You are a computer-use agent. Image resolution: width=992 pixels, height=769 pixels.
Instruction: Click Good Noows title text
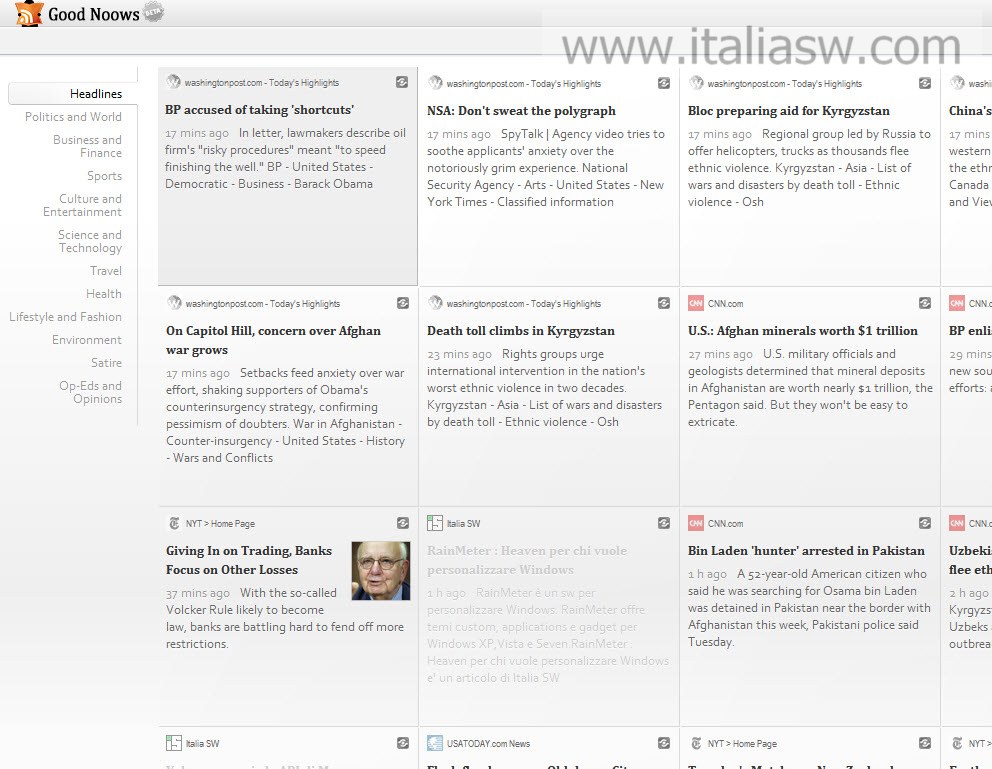tap(94, 14)
